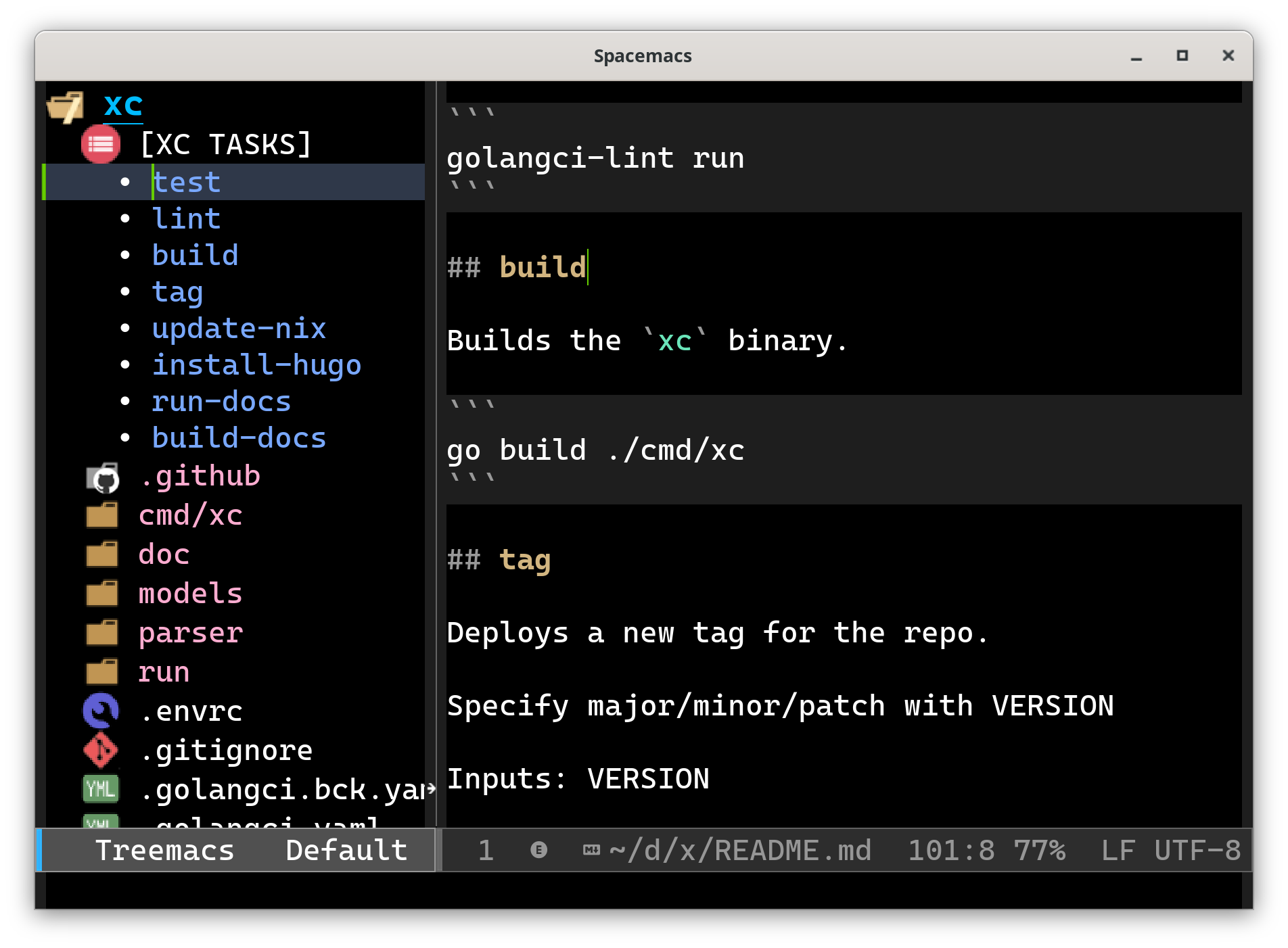
Task: Select the build-docs task entry
Action: (239, 438)
